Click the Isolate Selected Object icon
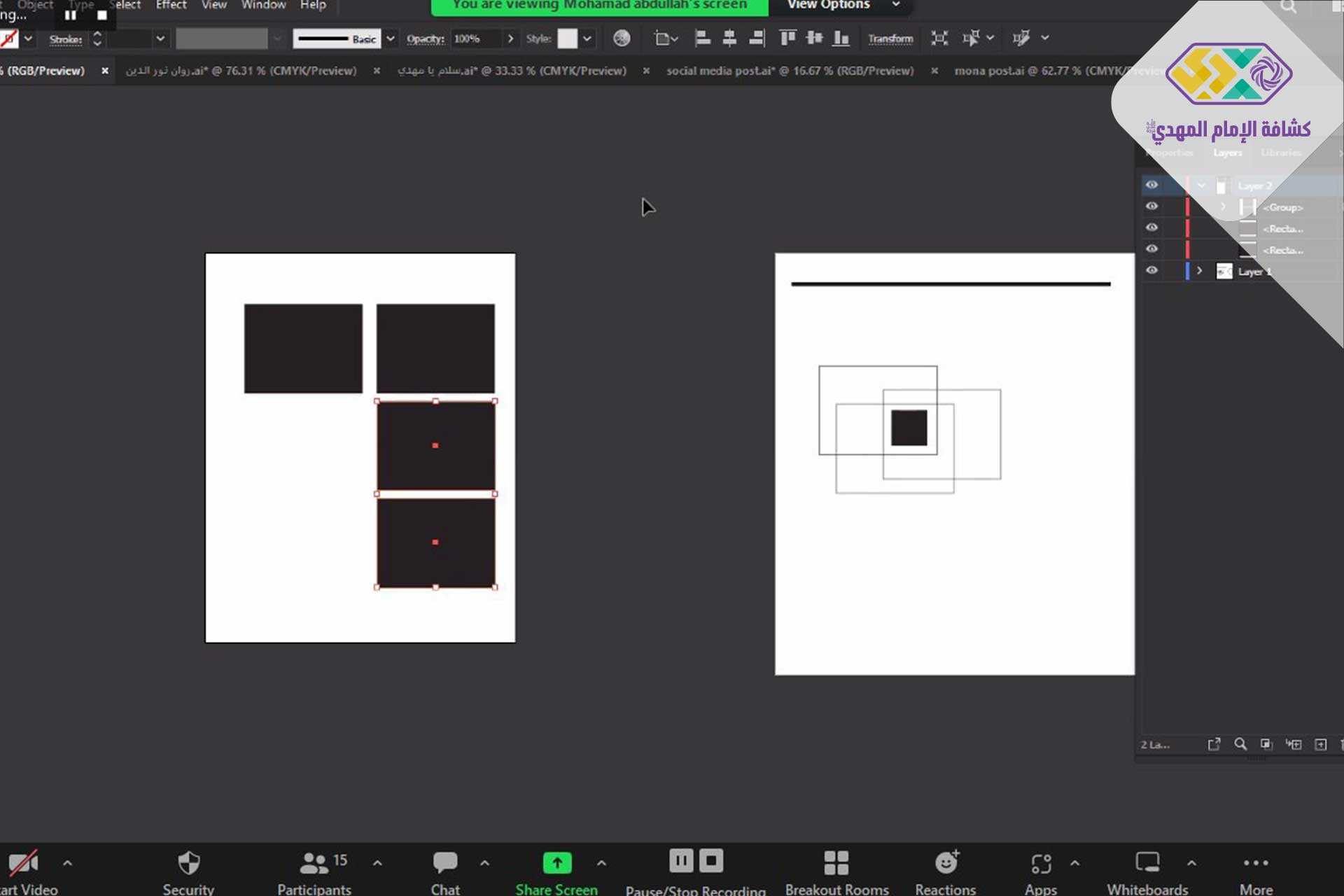1344x896 pixels. pos(939,38)
